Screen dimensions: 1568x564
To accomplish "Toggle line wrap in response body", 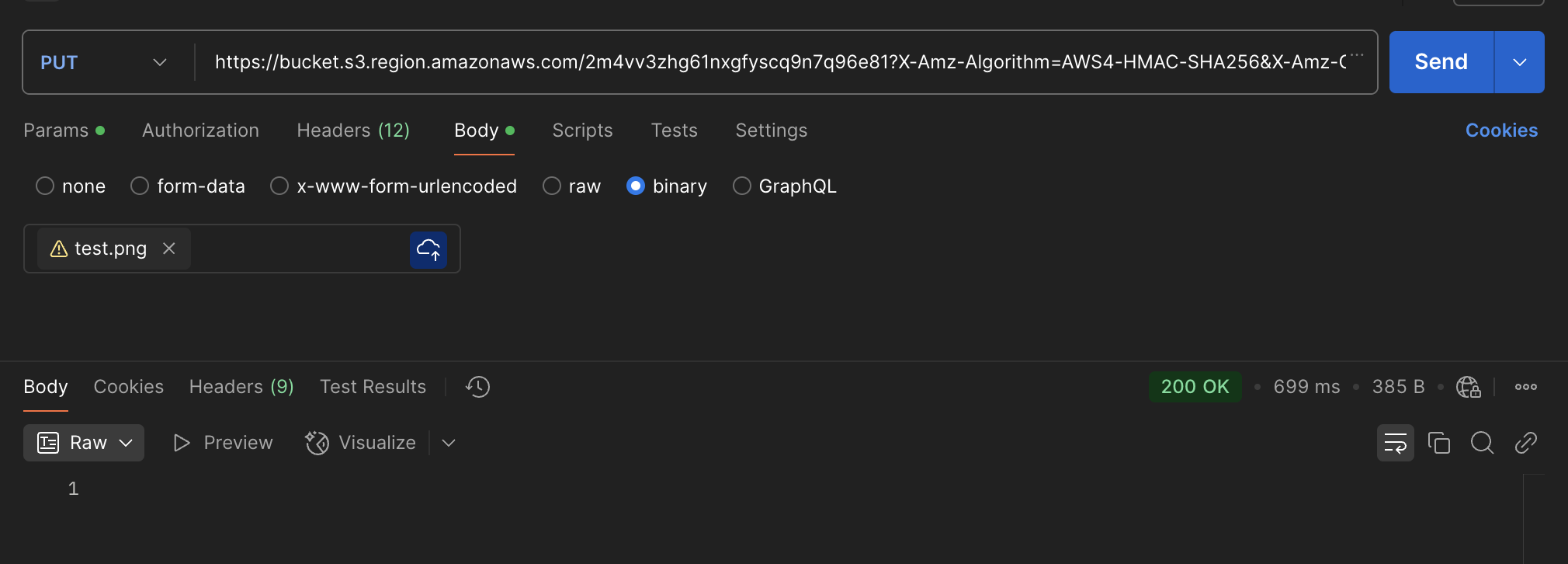I will (x=1395, y=443).
